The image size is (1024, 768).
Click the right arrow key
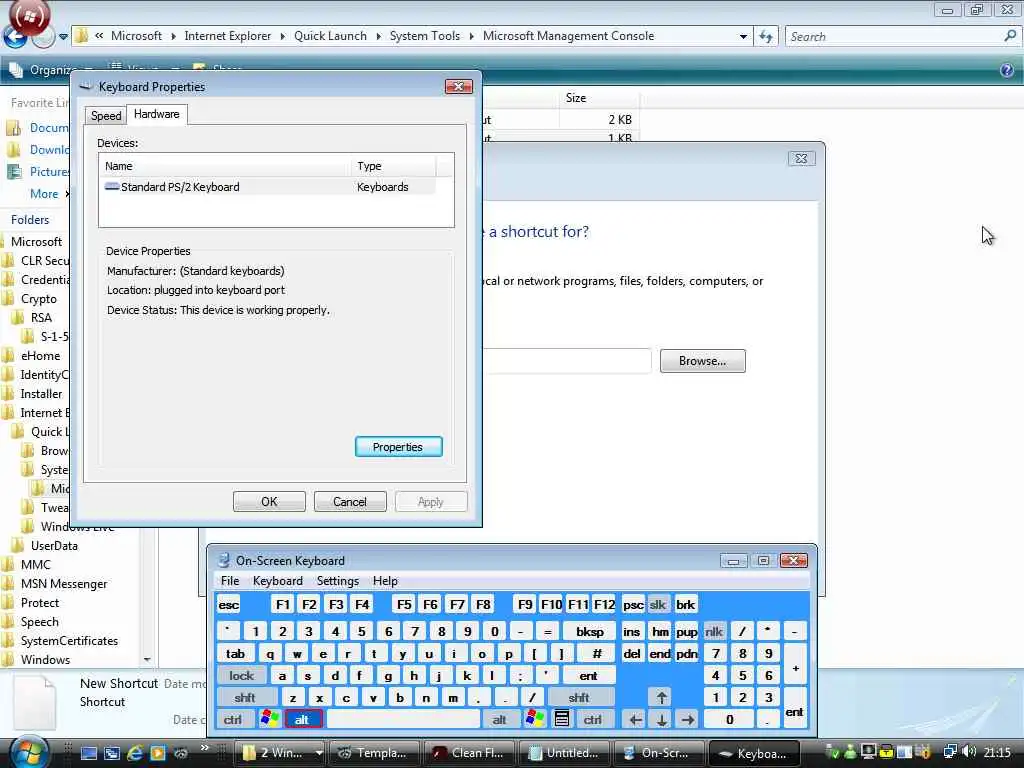point(688,720)
